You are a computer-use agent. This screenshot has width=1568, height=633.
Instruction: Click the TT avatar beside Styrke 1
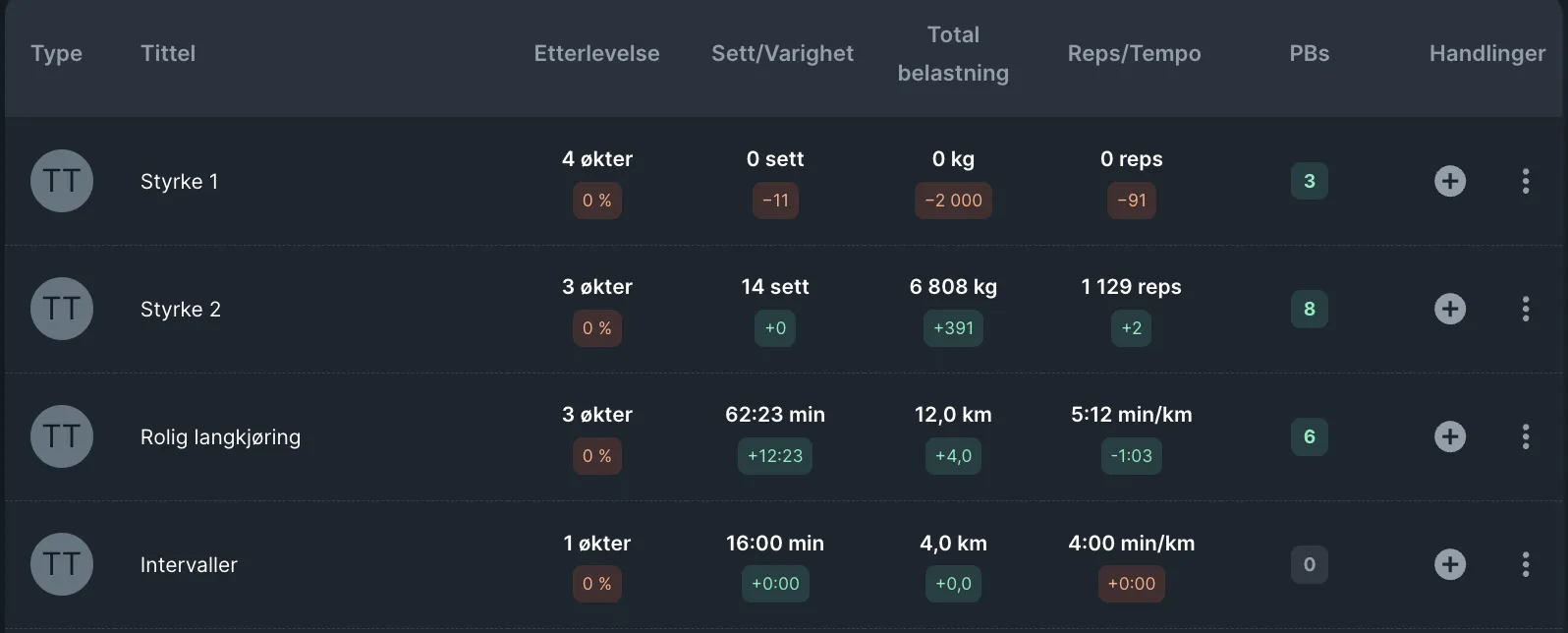[x=62, y=181]
